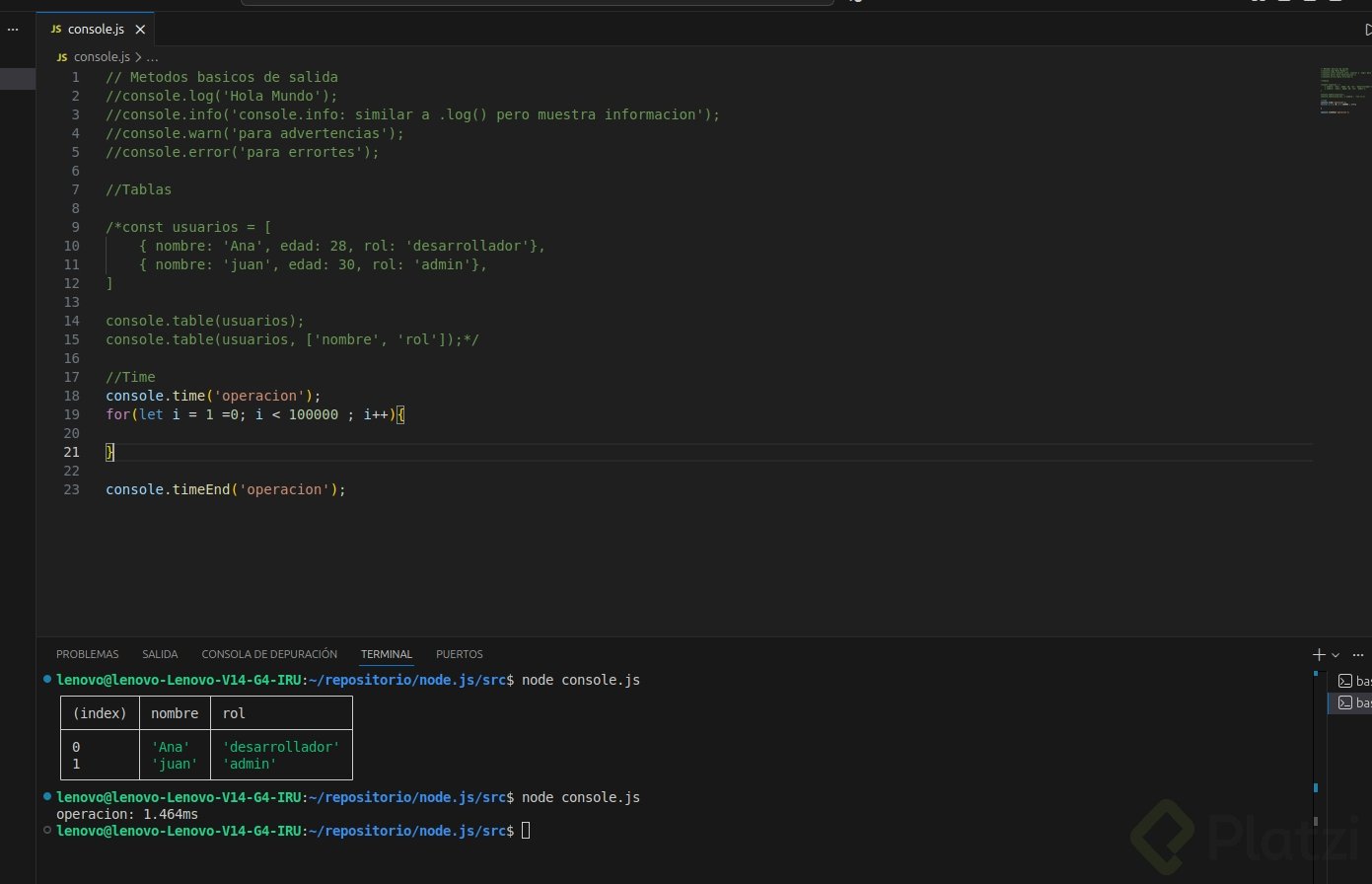Select the first bash terminal icon
The height and width of the screenshot is (884, 1372).
point(1344,681)
